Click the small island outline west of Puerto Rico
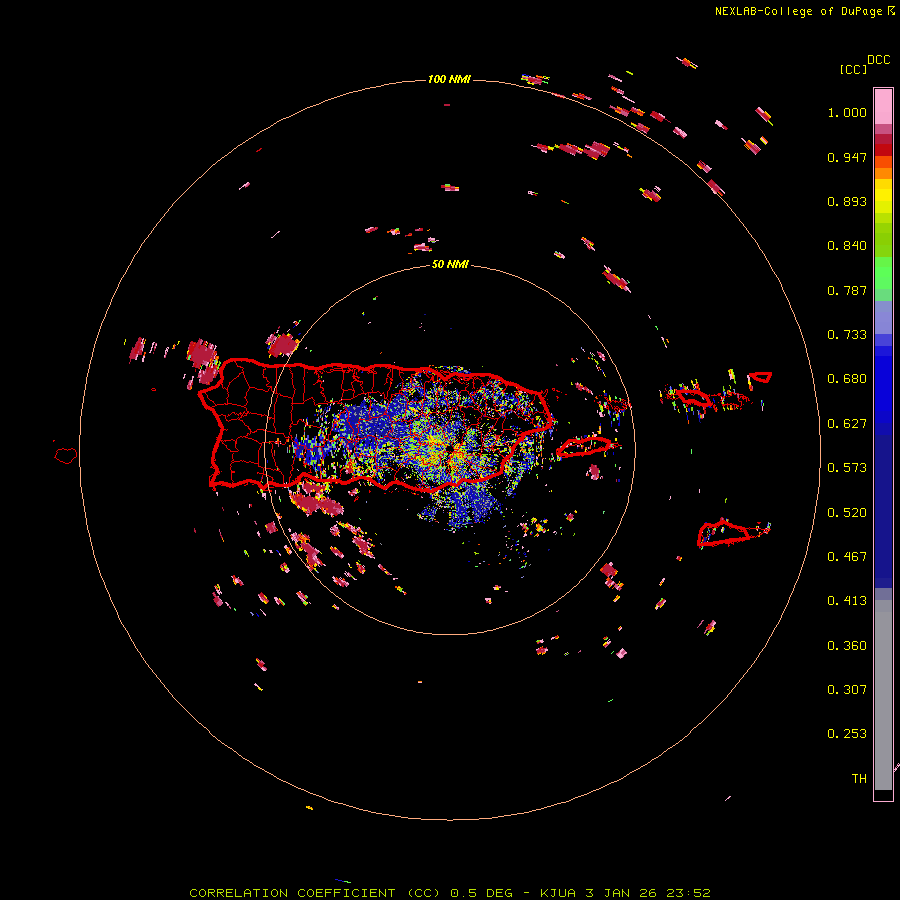This screenshot has height=900, width=900. point(66,456)
